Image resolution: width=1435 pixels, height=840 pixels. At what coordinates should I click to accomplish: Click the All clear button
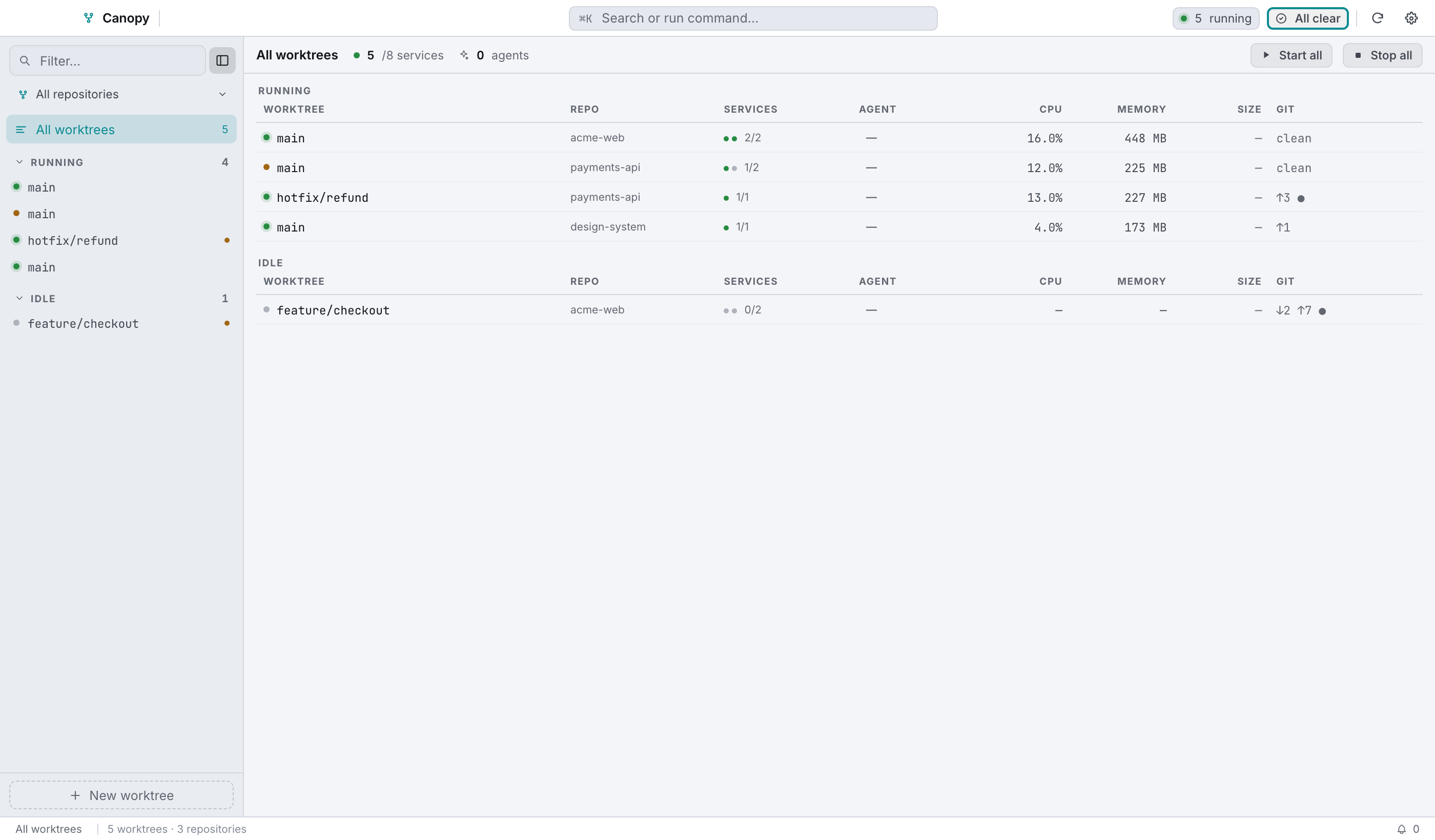1307,18
